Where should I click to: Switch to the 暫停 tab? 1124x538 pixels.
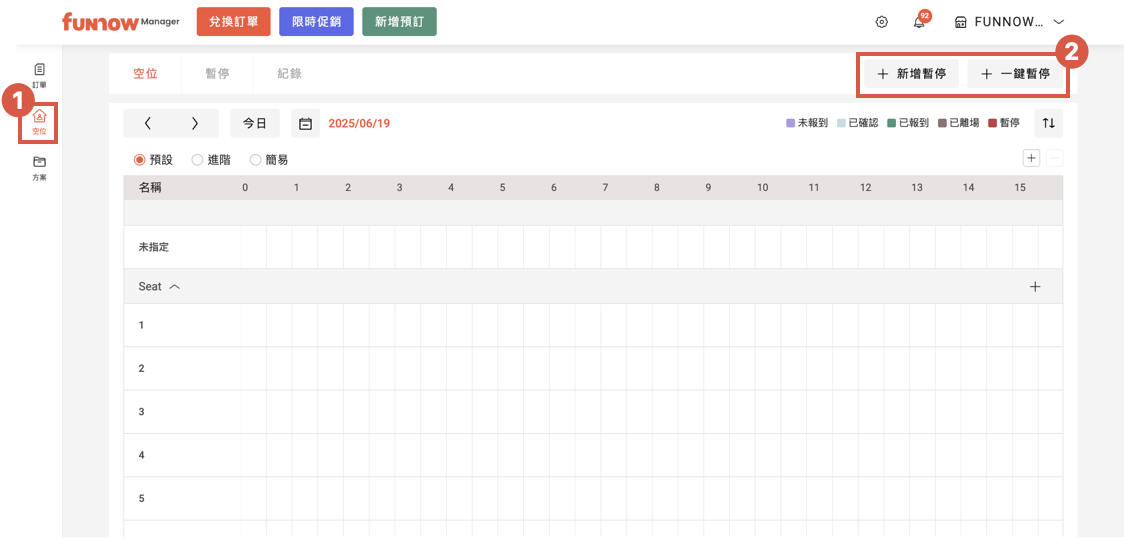[217, 74]
